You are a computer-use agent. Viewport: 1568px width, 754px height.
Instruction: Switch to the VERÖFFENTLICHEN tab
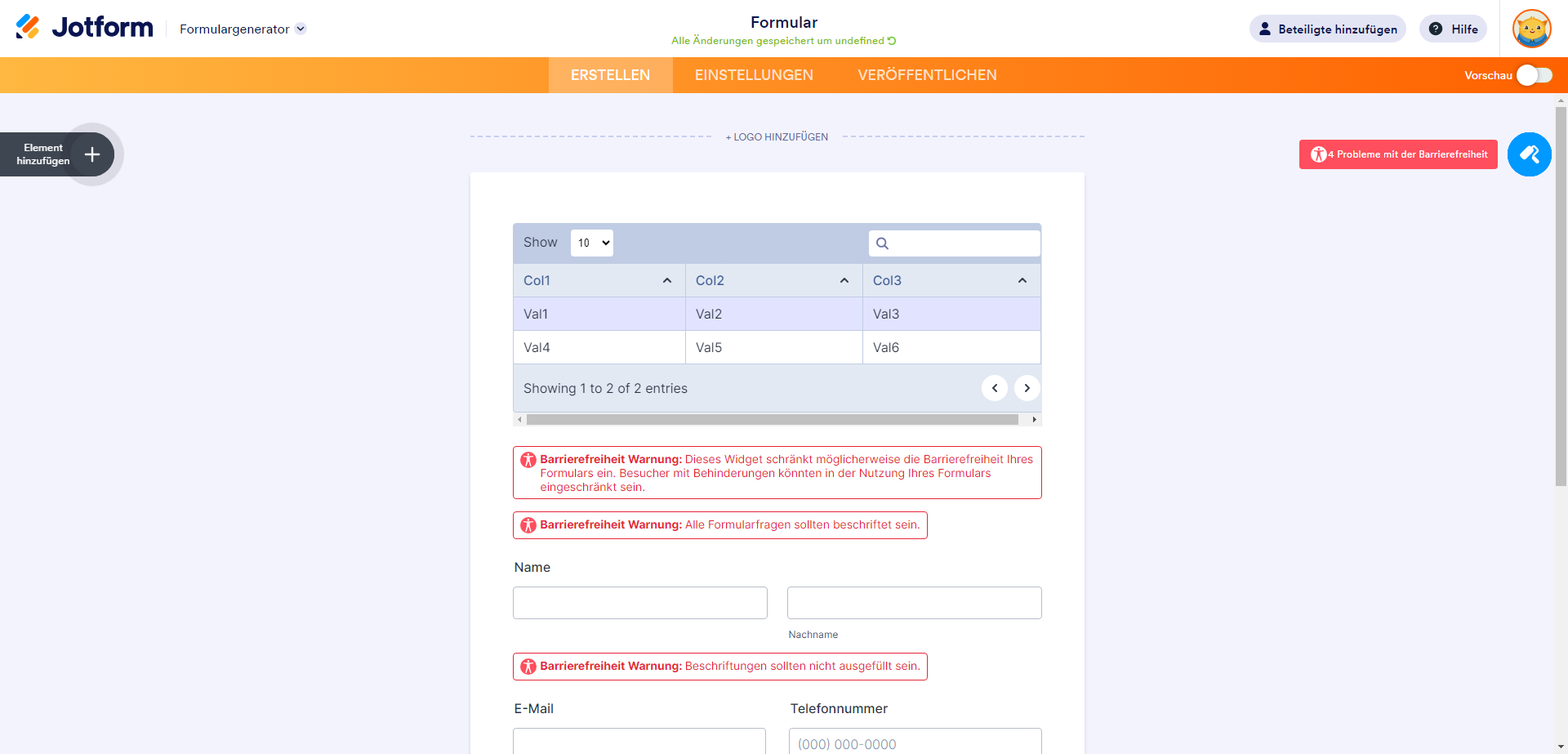click(927, 75)
